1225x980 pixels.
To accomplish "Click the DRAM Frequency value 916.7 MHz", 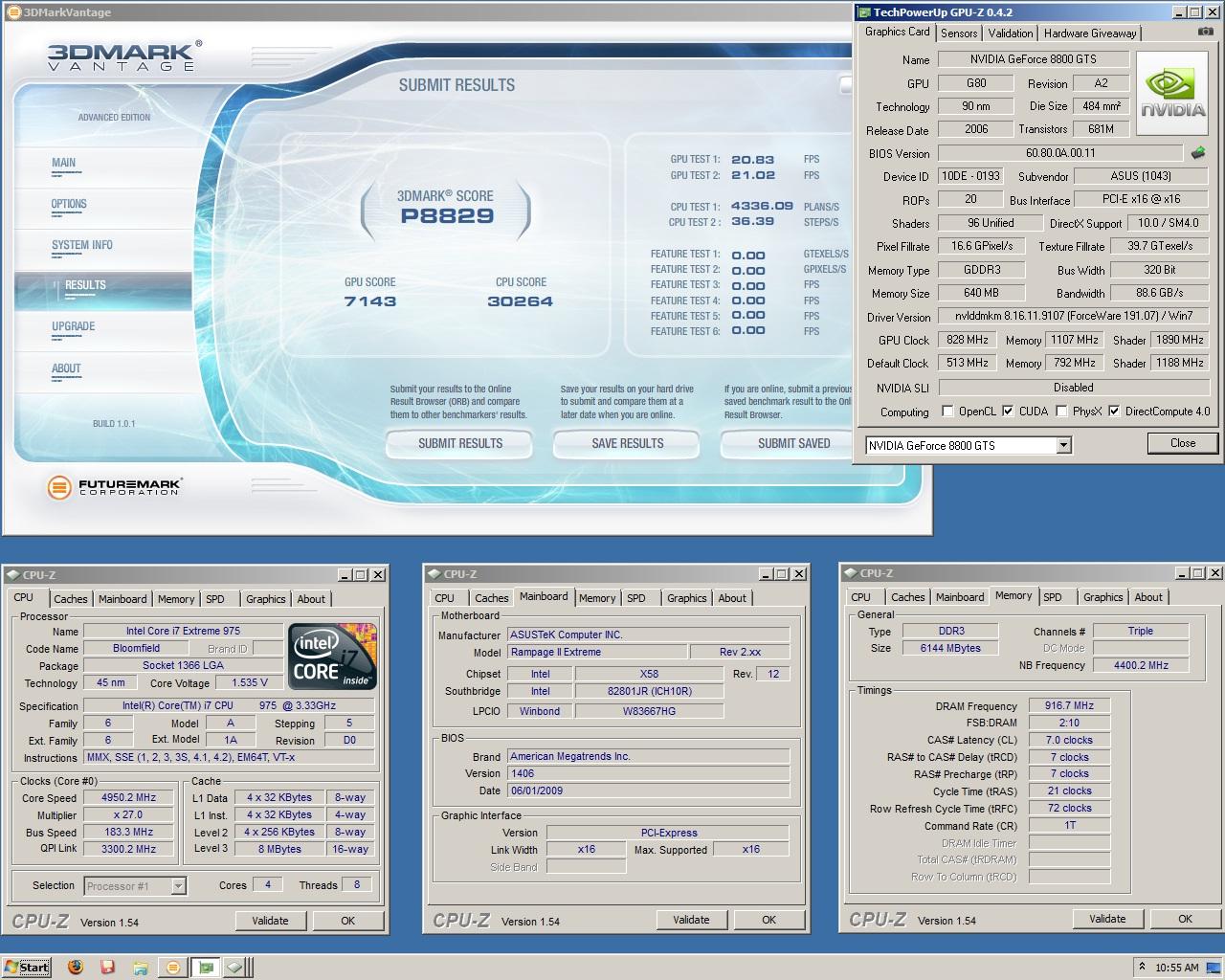I will pyautogui.click(x=1069, y=705).
